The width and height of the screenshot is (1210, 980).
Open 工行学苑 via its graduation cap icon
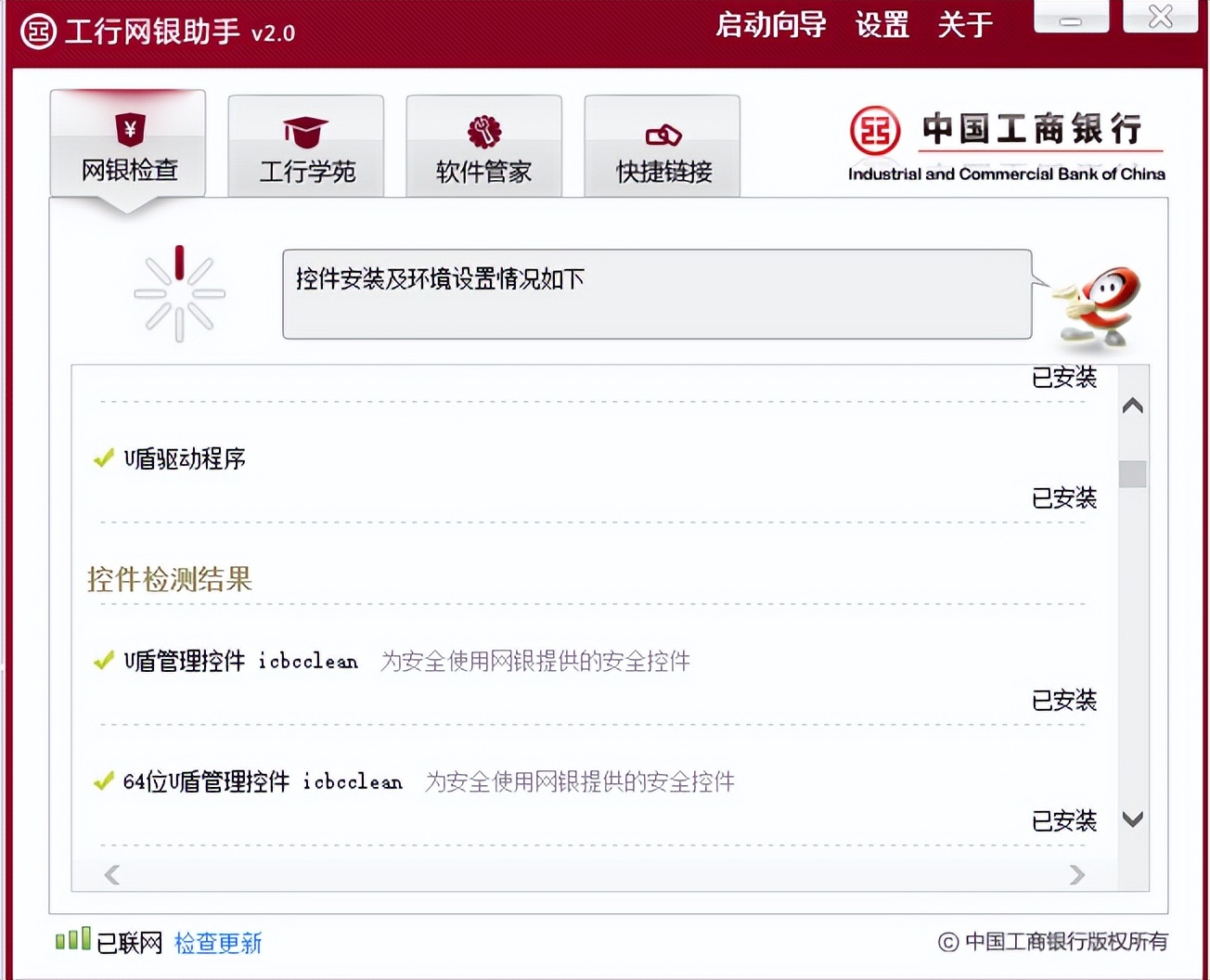tap(304, 130)
